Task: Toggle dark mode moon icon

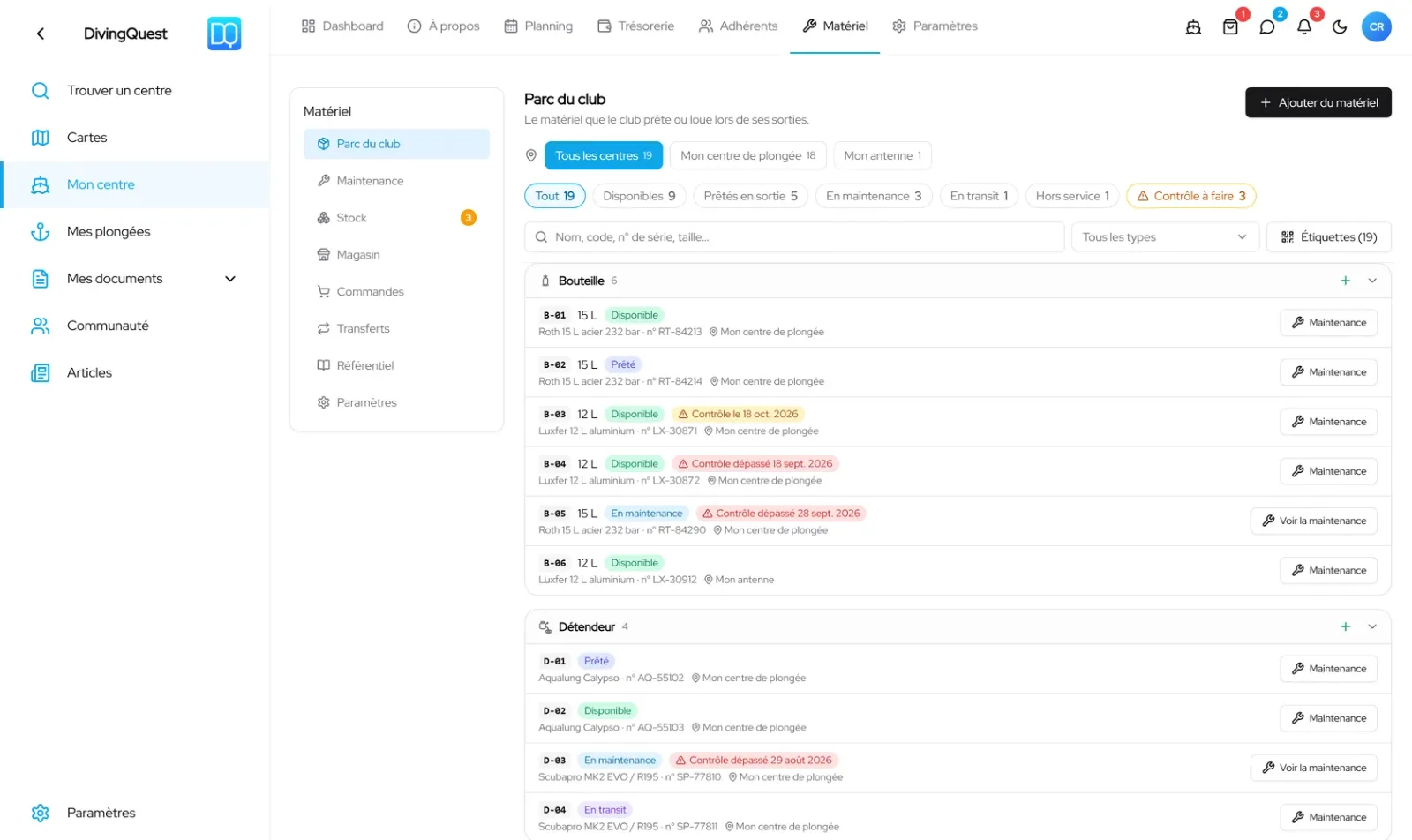Action: tap(1340, 27)
